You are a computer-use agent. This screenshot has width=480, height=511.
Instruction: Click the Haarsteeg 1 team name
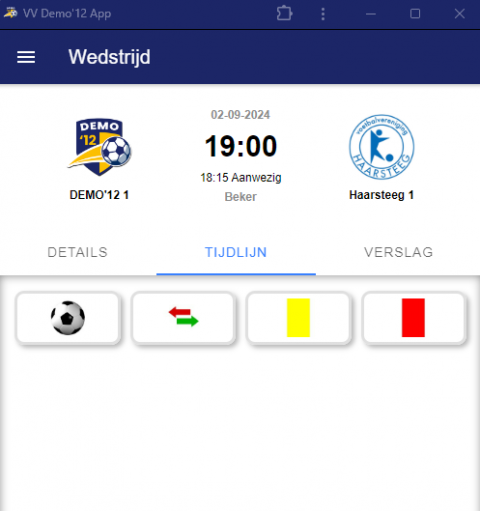[382, 195]
